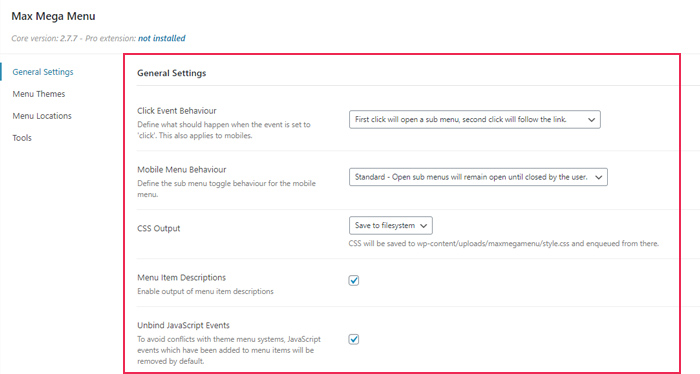Click the 'Define what should happen when the event' description
This screenshot has width=700, height=374.
[x=224, y=130]
